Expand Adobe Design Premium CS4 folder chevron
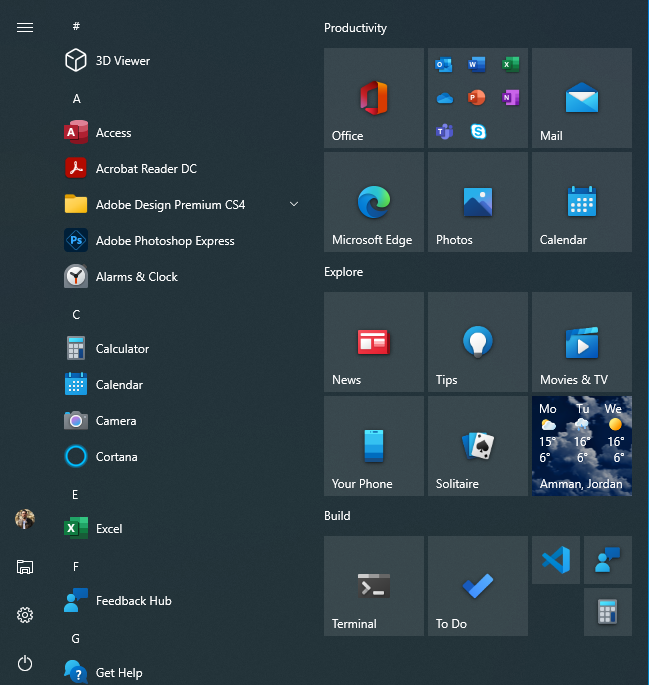Viewport: 649px width, 685px height. (294, 204)
